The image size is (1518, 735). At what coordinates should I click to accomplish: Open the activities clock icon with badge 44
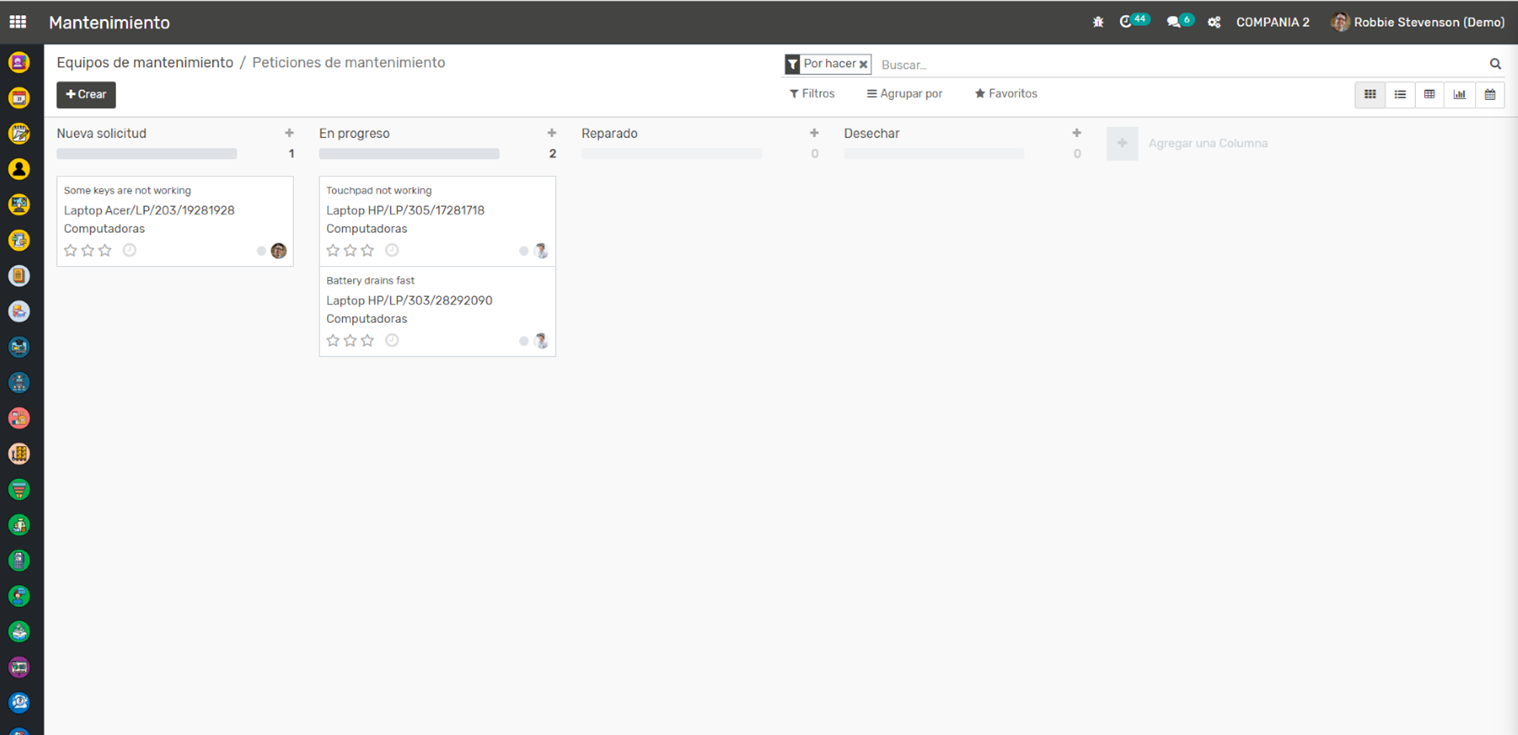point(1126,22)
